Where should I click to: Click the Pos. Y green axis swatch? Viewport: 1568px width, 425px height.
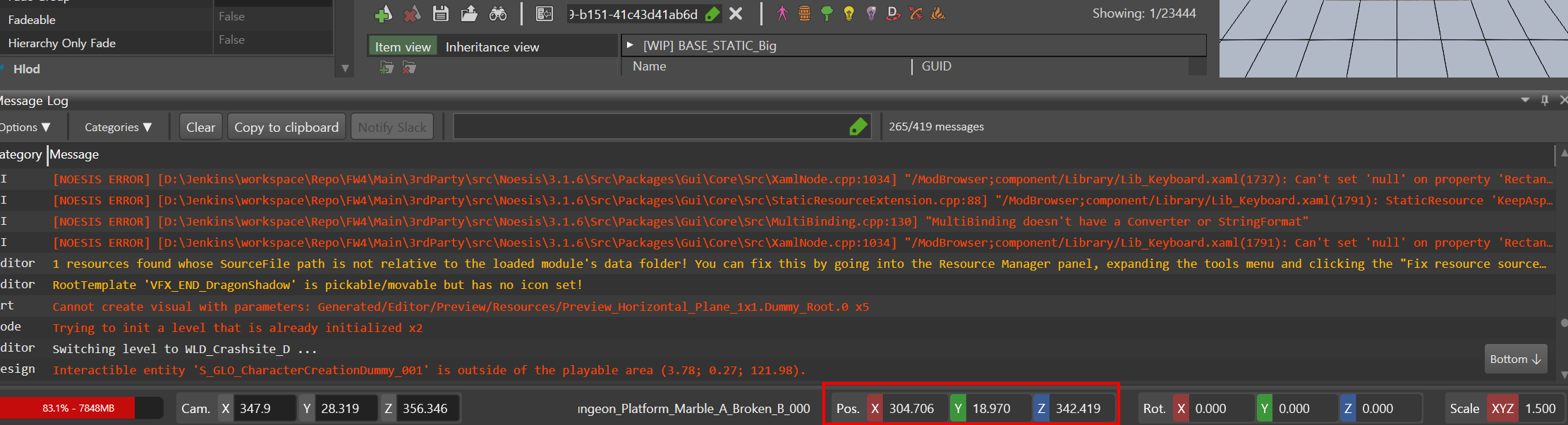pyautogui.click(x=958, y=409)
